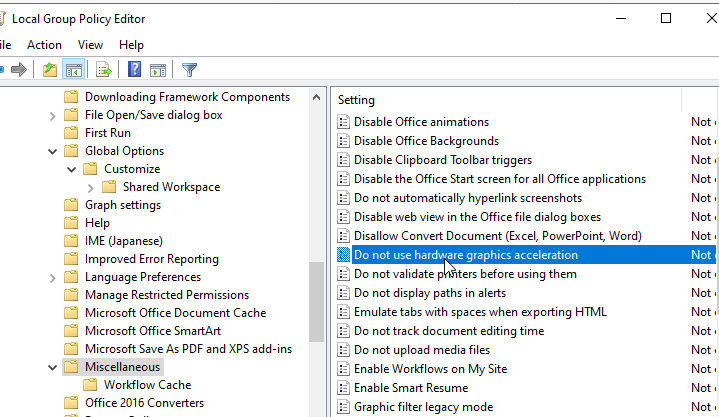
Task: Click the Up one level folder icon
Action: (50, 70)
